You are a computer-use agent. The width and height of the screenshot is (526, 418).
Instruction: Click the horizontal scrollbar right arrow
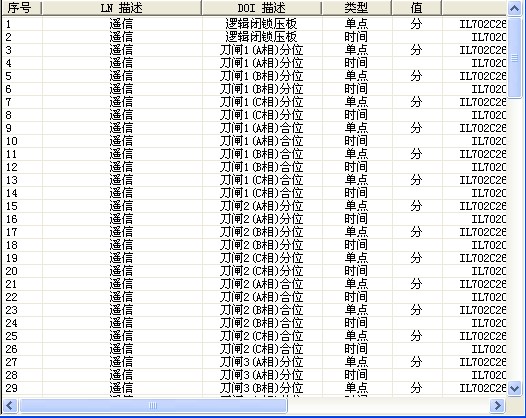[x=497, y=406]
